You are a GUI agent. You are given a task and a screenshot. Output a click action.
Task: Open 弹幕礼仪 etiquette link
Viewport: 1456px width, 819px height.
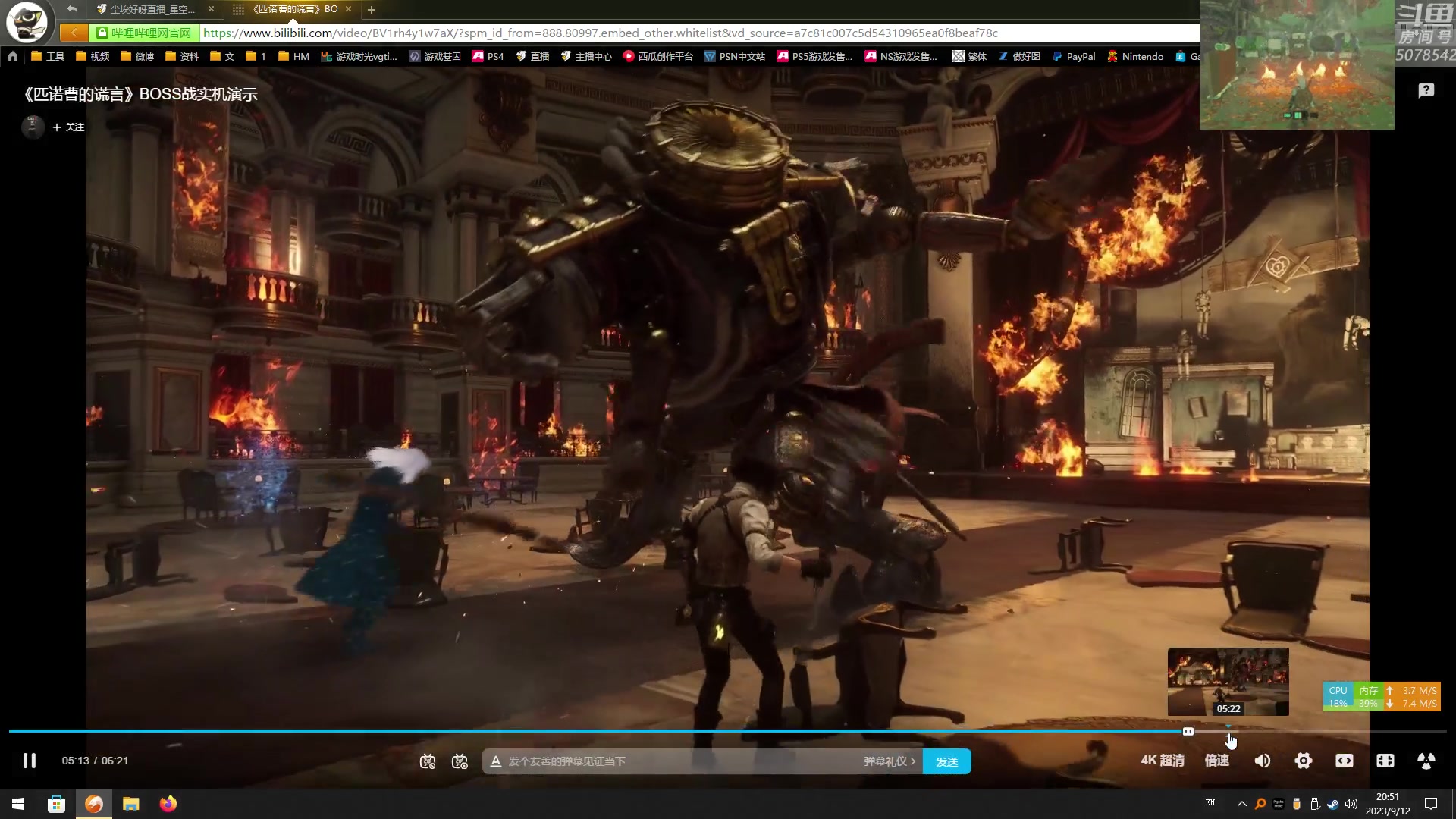(x=890, y=761)
